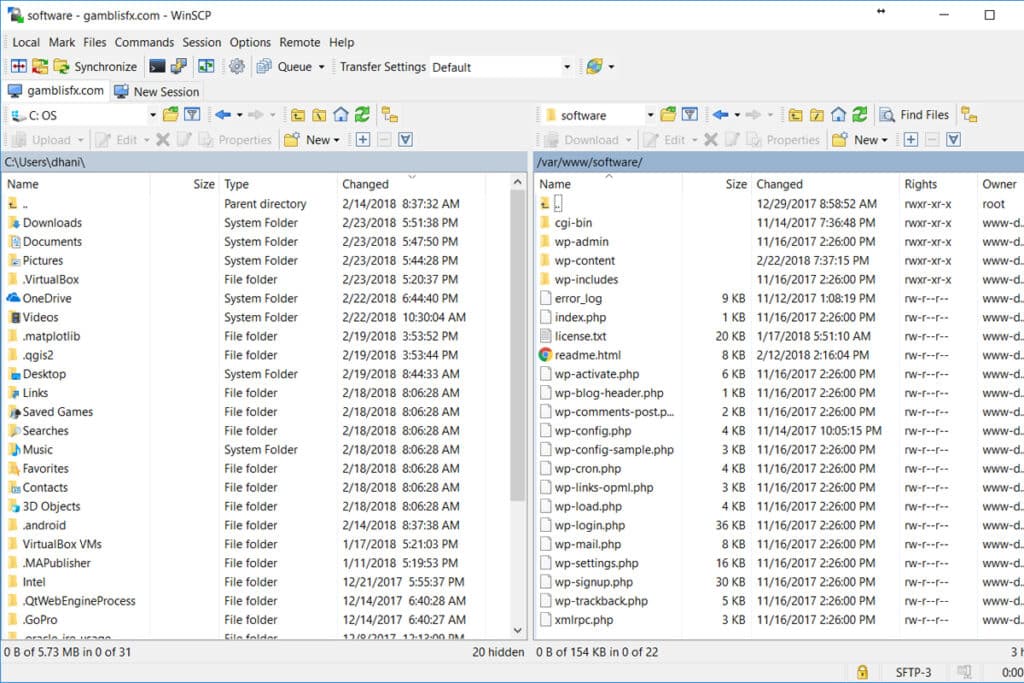Screen dimensions: 1024x683
Task: Go to local home directory icon
Action: click(x=341, y=115)
